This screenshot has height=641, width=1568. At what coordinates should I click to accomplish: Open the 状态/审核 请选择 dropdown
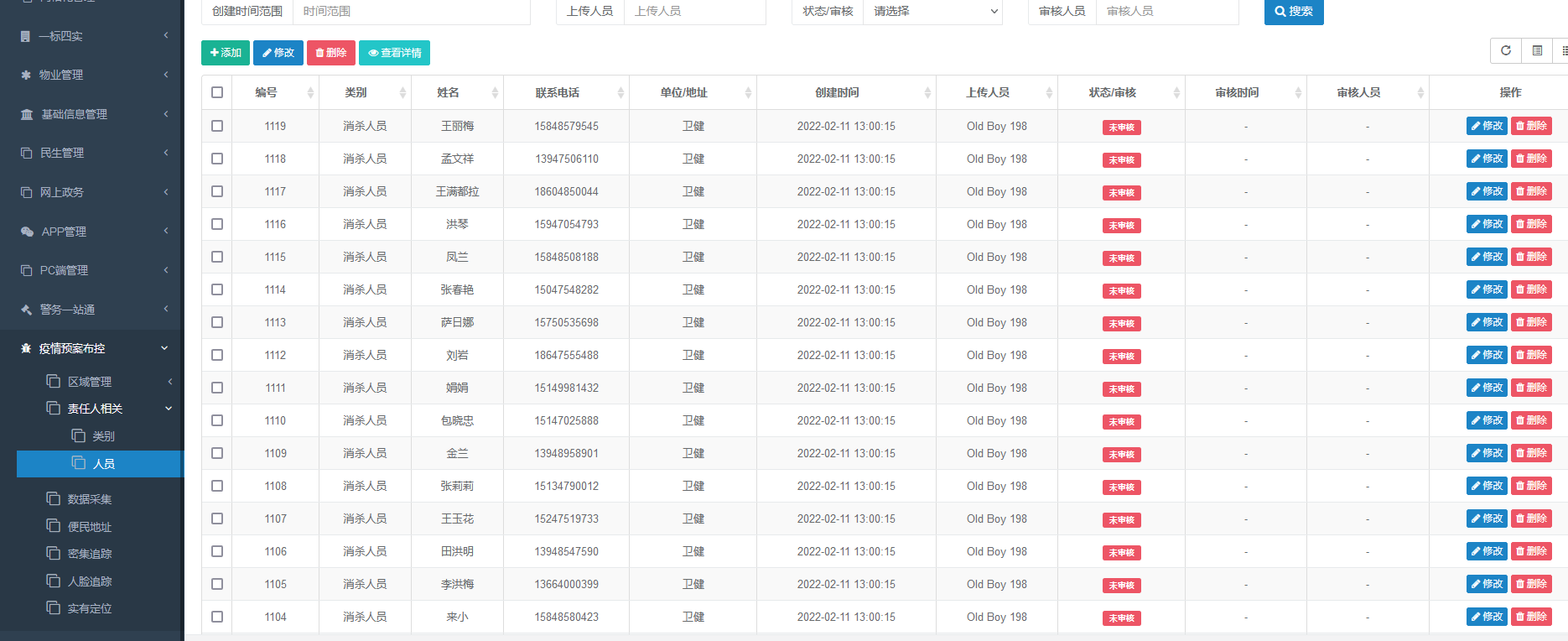932,12
